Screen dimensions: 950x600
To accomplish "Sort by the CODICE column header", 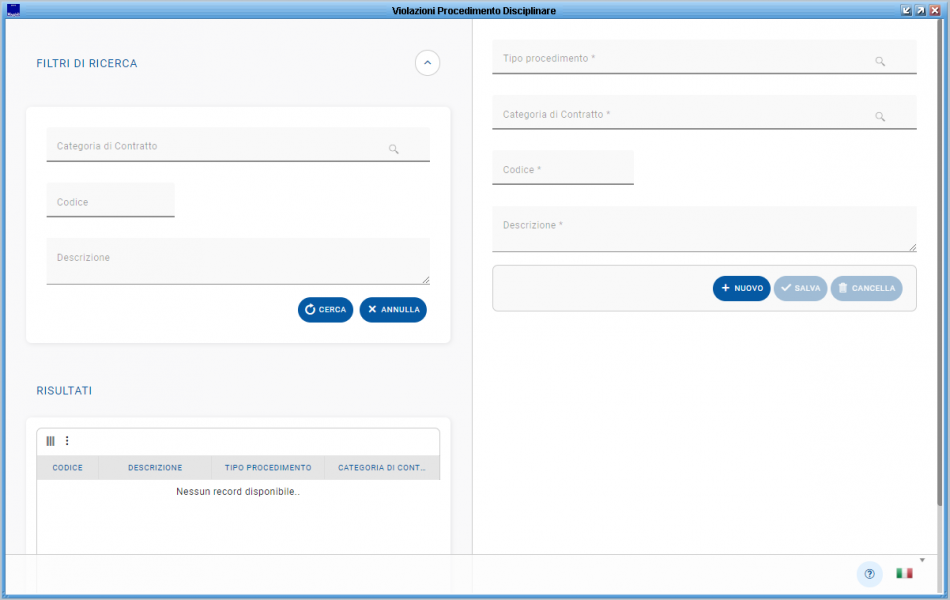I will pyautogui.click(x=67, y=468).
